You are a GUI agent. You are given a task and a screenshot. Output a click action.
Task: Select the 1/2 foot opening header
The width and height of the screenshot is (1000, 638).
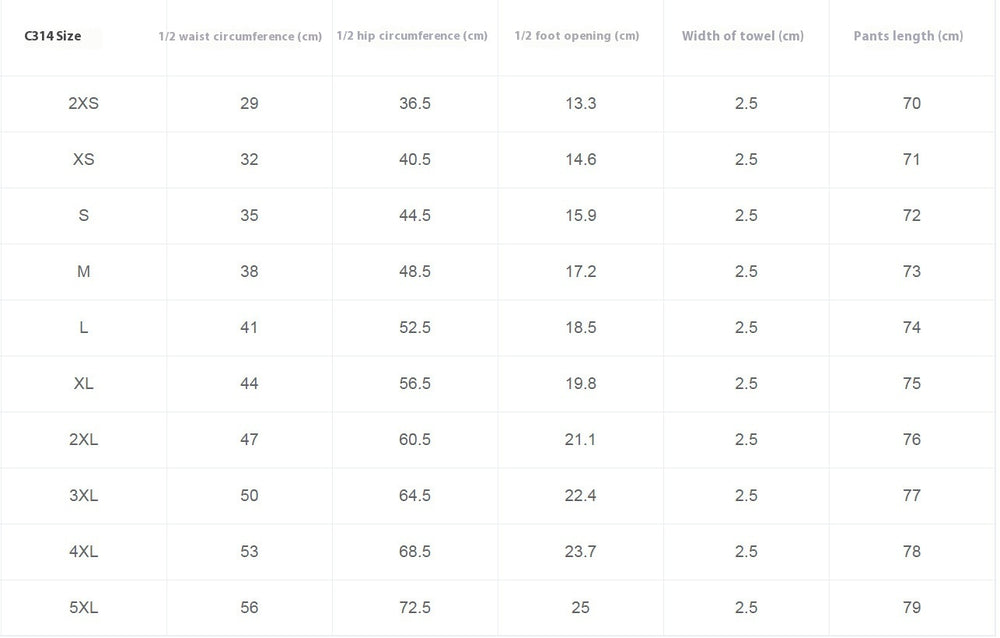coord(577,36)
